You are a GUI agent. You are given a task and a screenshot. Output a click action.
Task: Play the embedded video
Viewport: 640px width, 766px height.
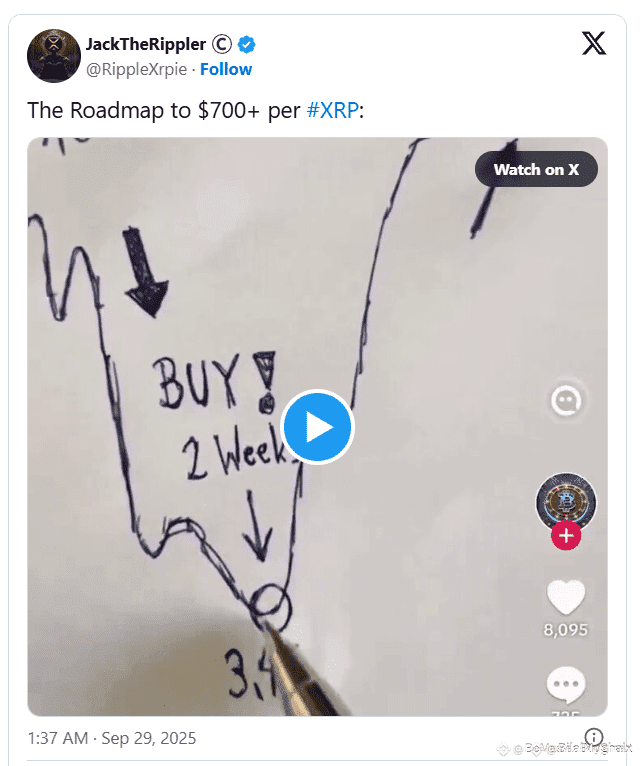coord(318,426)
